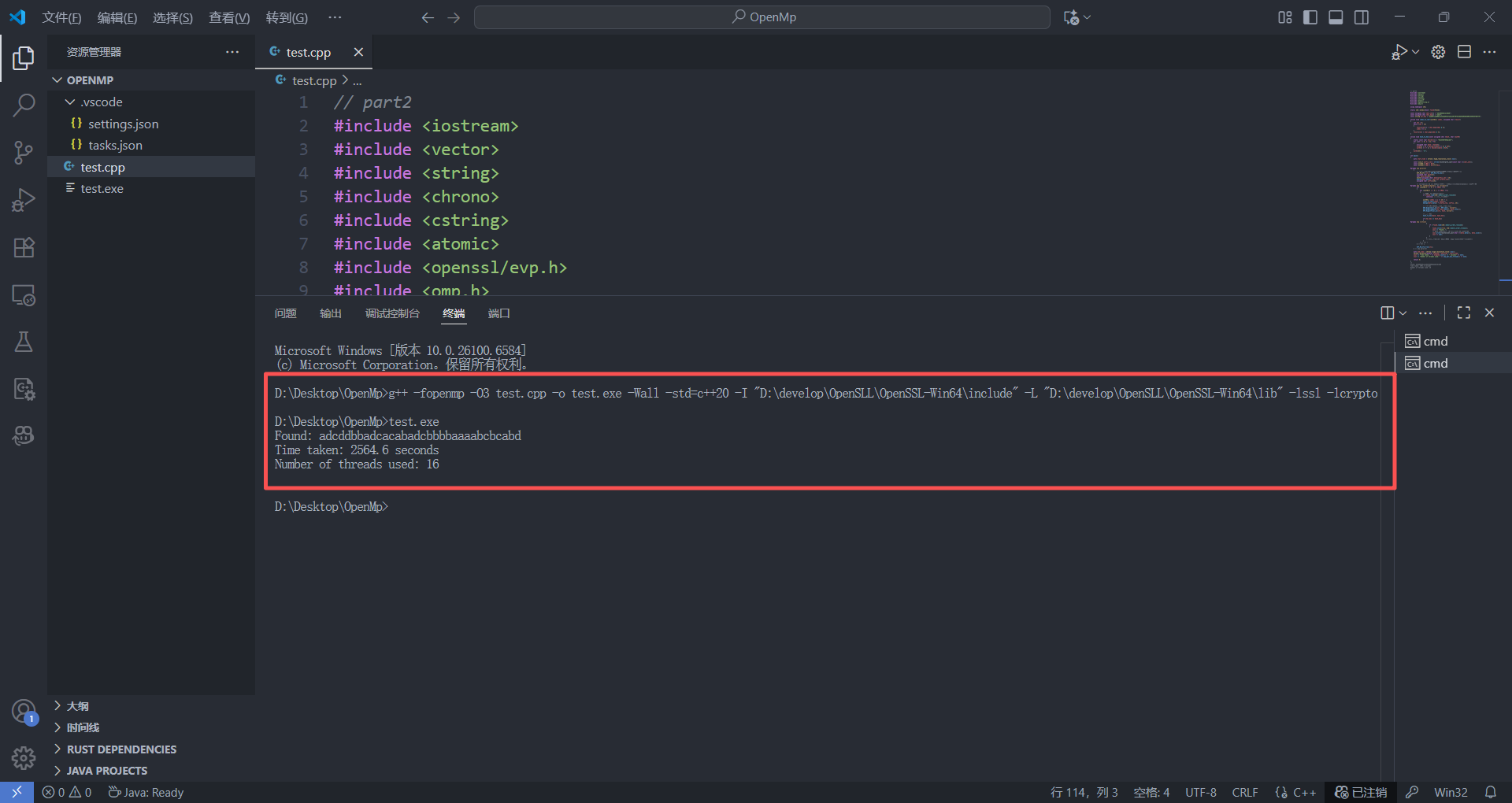The image size is (1512, 803).
Task: Open the split terminal dropdown
Action: 1403,313
